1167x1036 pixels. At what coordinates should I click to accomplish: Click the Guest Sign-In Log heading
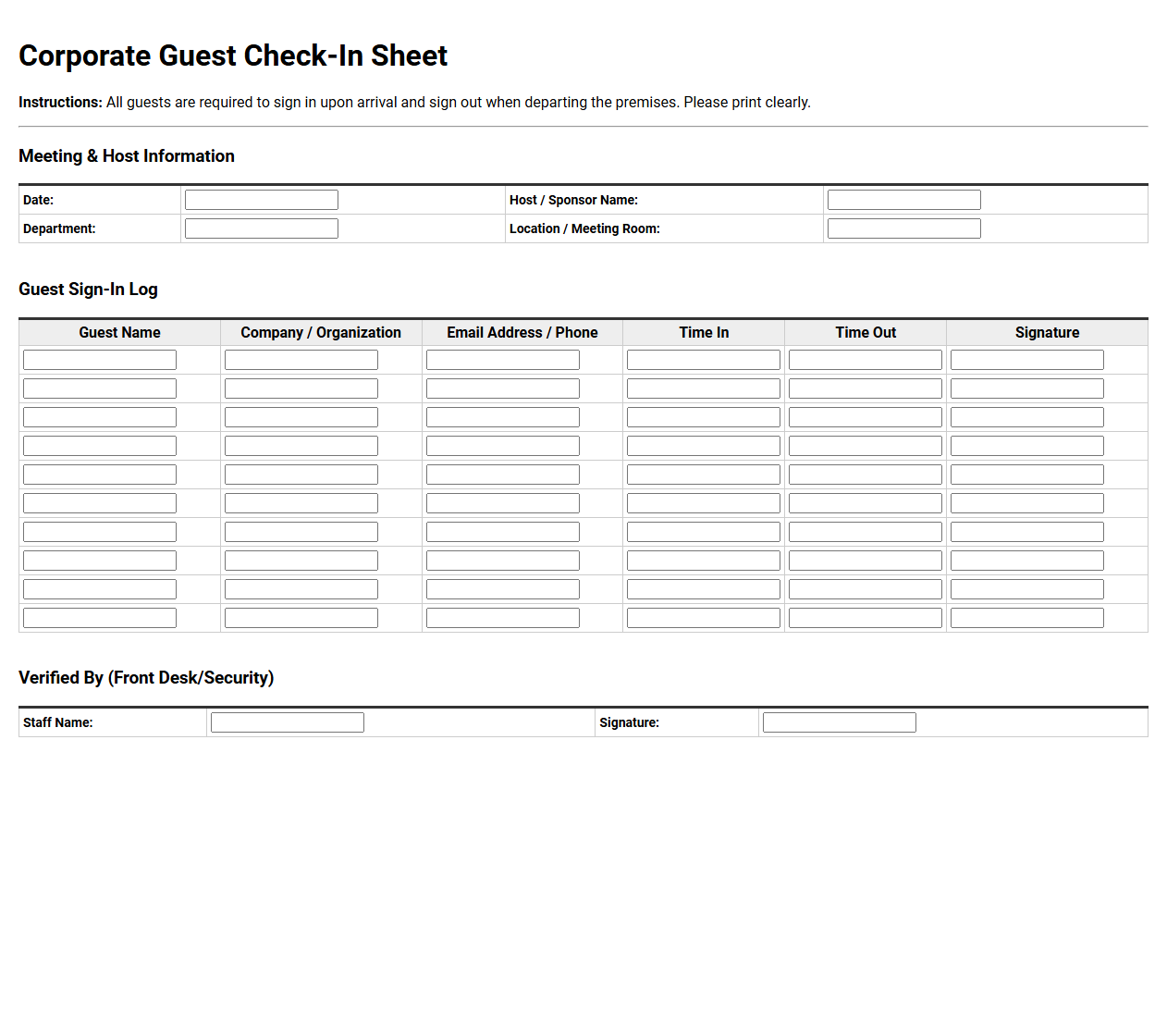coord(88,290)
